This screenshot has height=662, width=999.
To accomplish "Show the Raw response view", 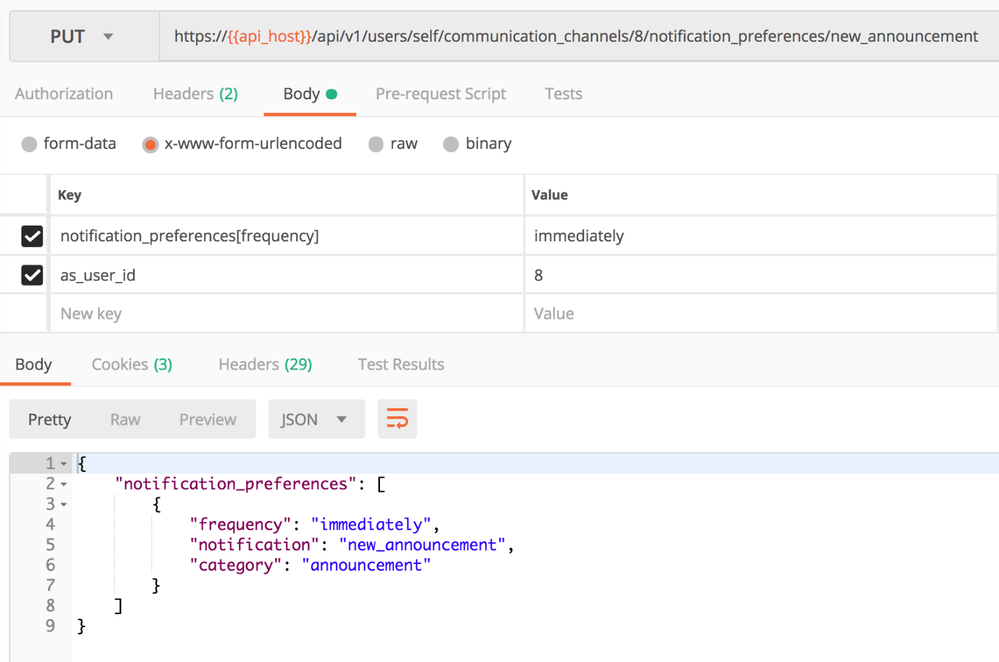I will click(x=125, y=420).
